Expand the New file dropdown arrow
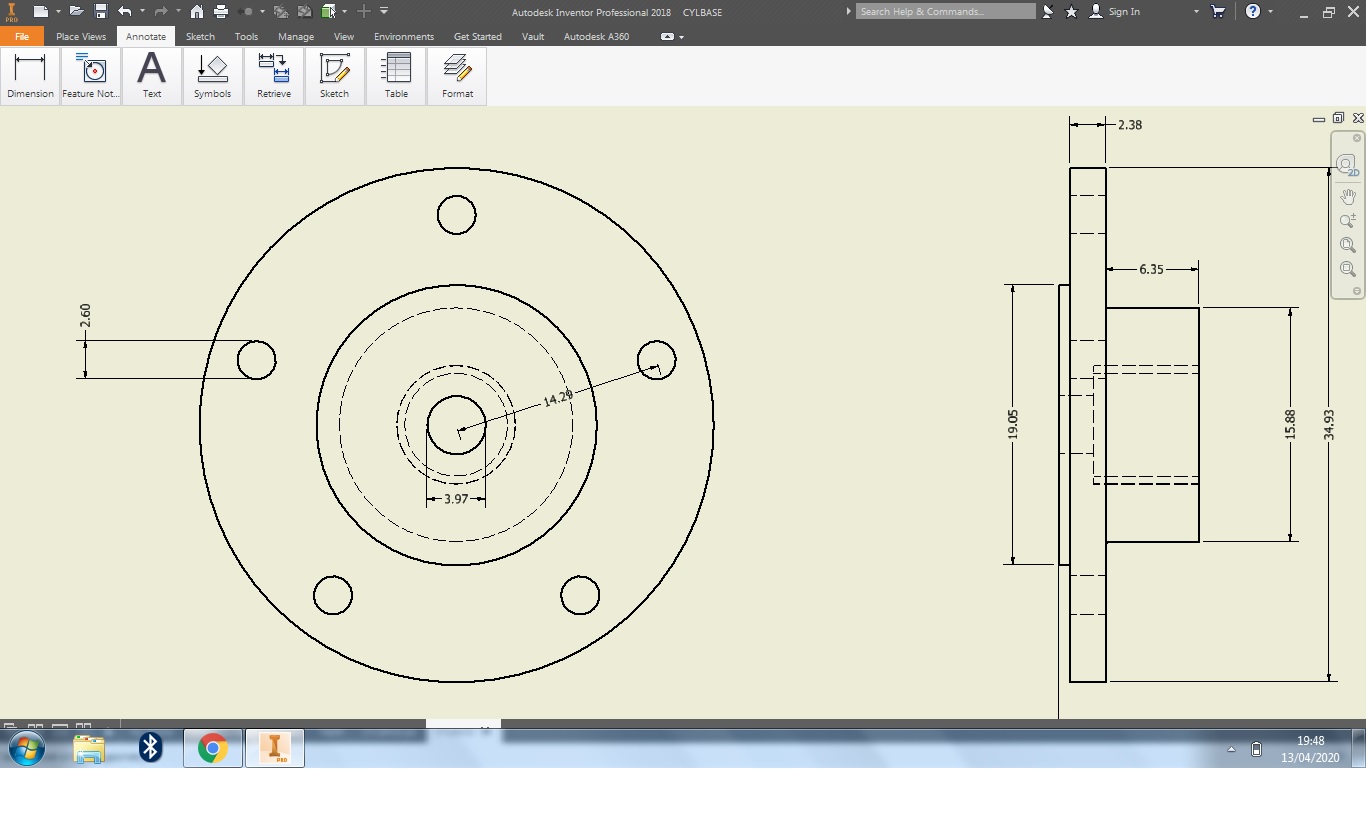The width and height of the screenshot is (1366, 816). pyautogui.click(x=58, y=11)
